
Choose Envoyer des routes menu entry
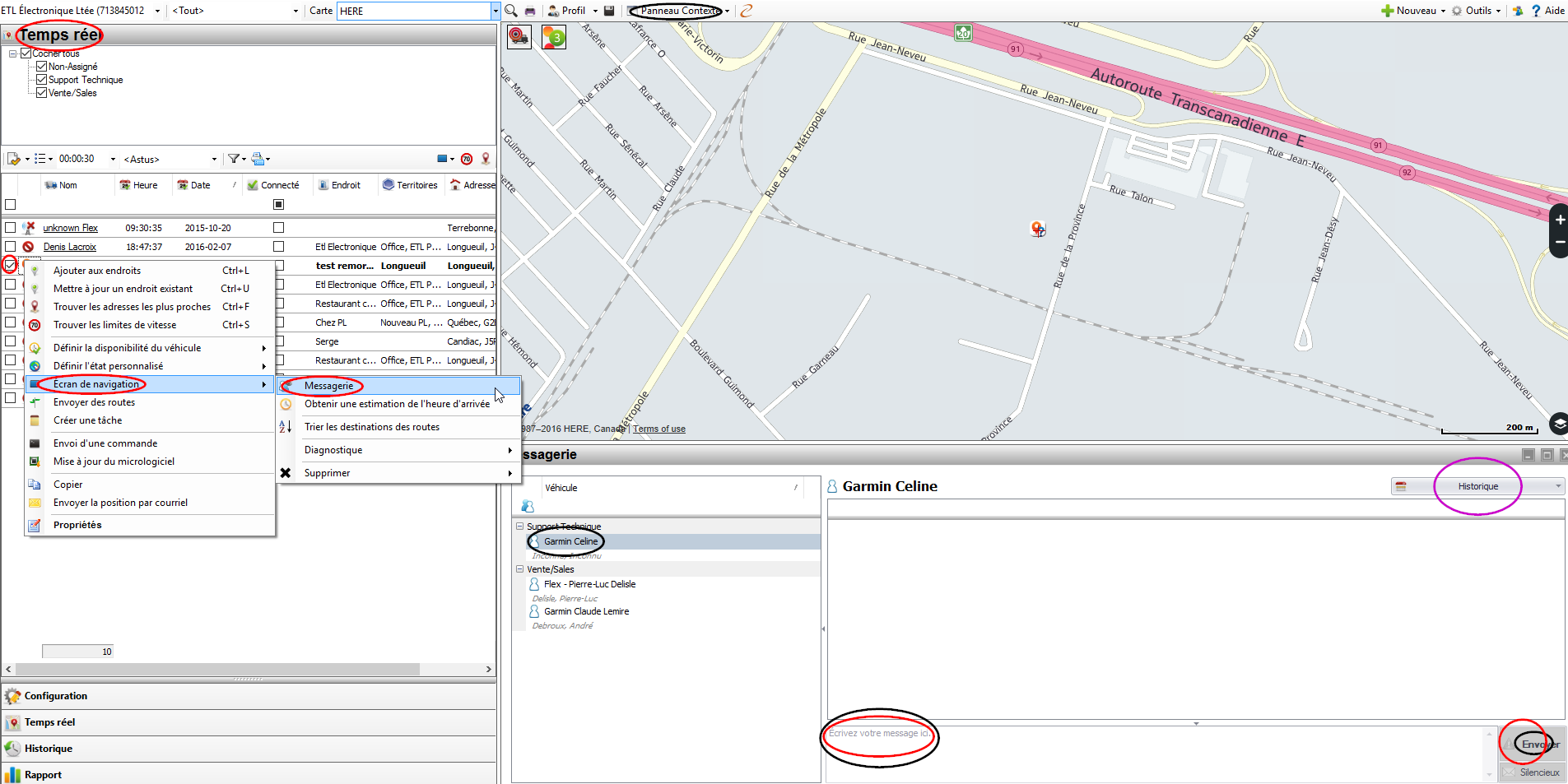[x=94, y=402]
